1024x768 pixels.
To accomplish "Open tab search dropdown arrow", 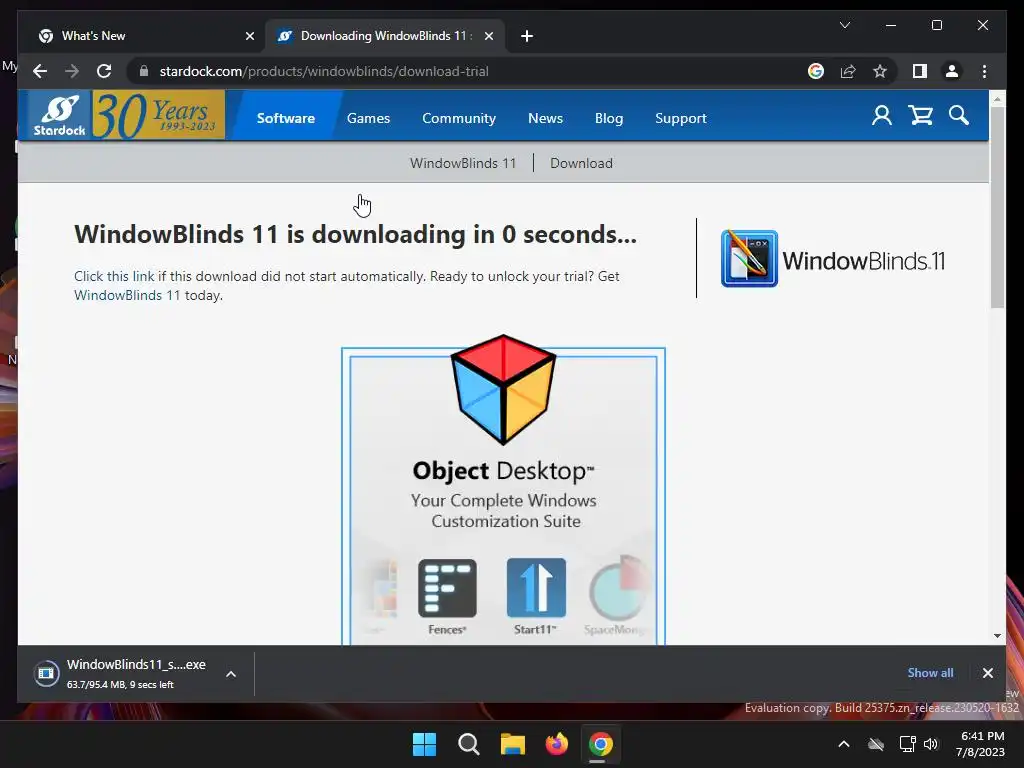I will point(844,25).
